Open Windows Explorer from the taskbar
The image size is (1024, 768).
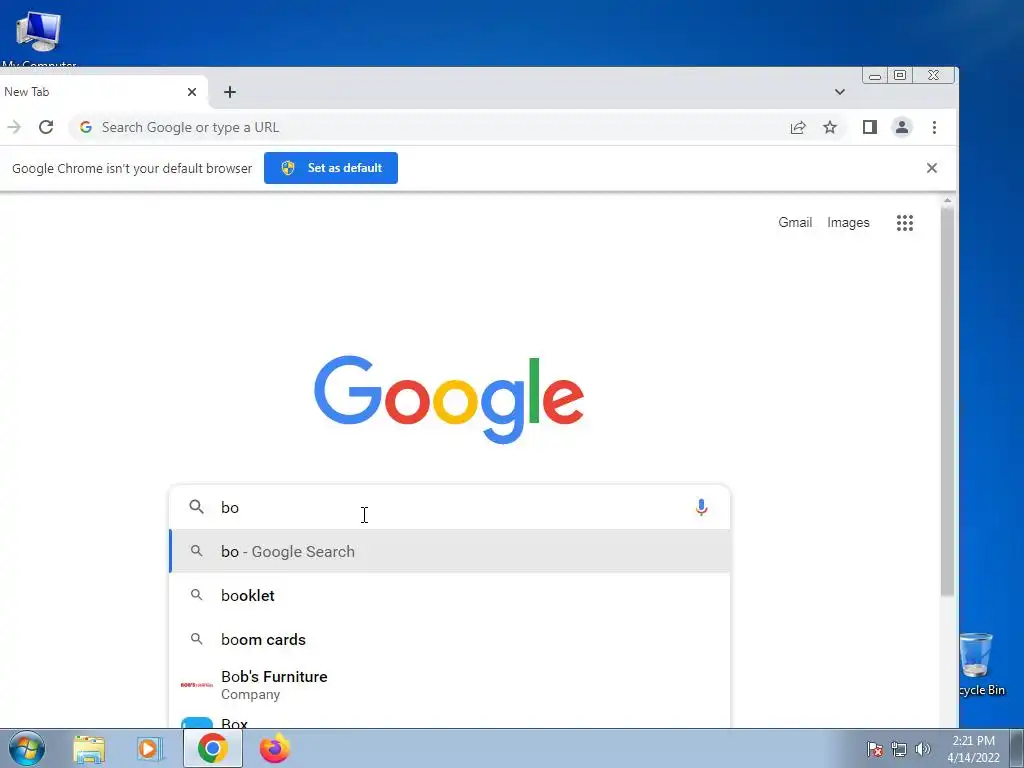(x=89, y=749)
